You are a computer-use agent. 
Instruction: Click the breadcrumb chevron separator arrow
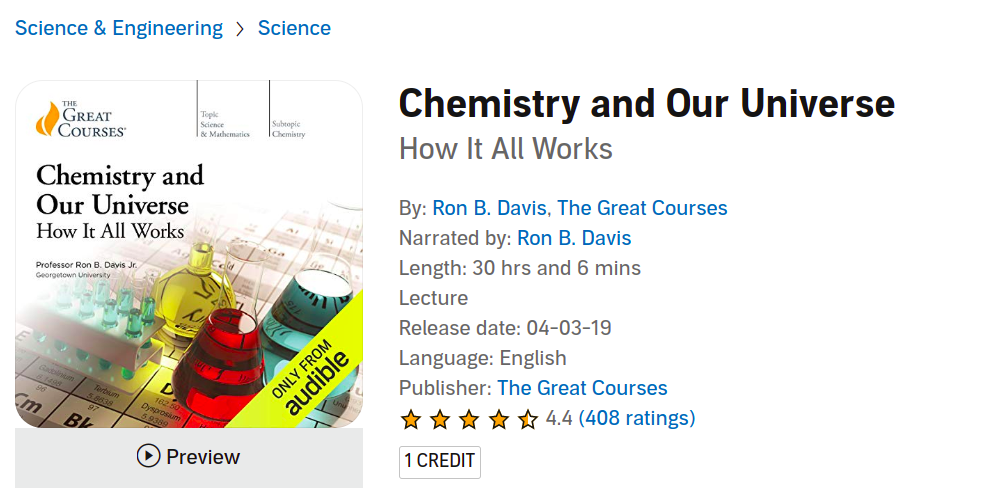click(240, 29)
